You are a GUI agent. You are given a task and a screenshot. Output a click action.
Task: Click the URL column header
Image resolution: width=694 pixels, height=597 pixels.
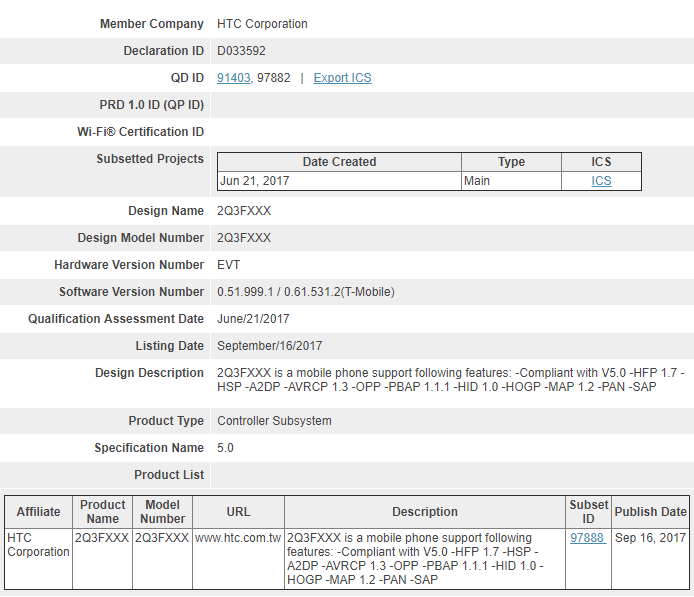pyautogui.click(x=238, y=512)
